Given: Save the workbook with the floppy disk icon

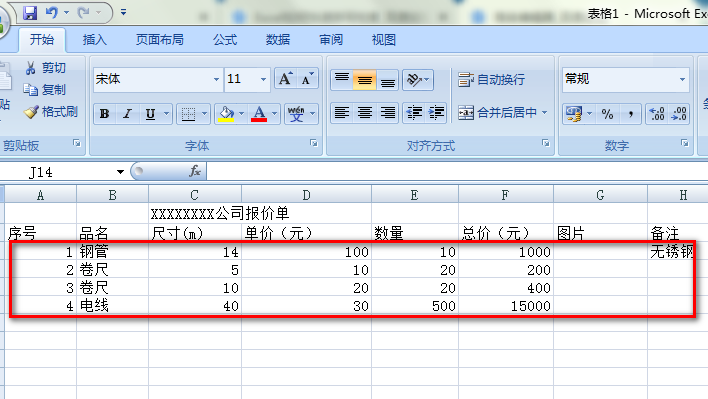Looking at the screenshot, I should pos(30,13).
